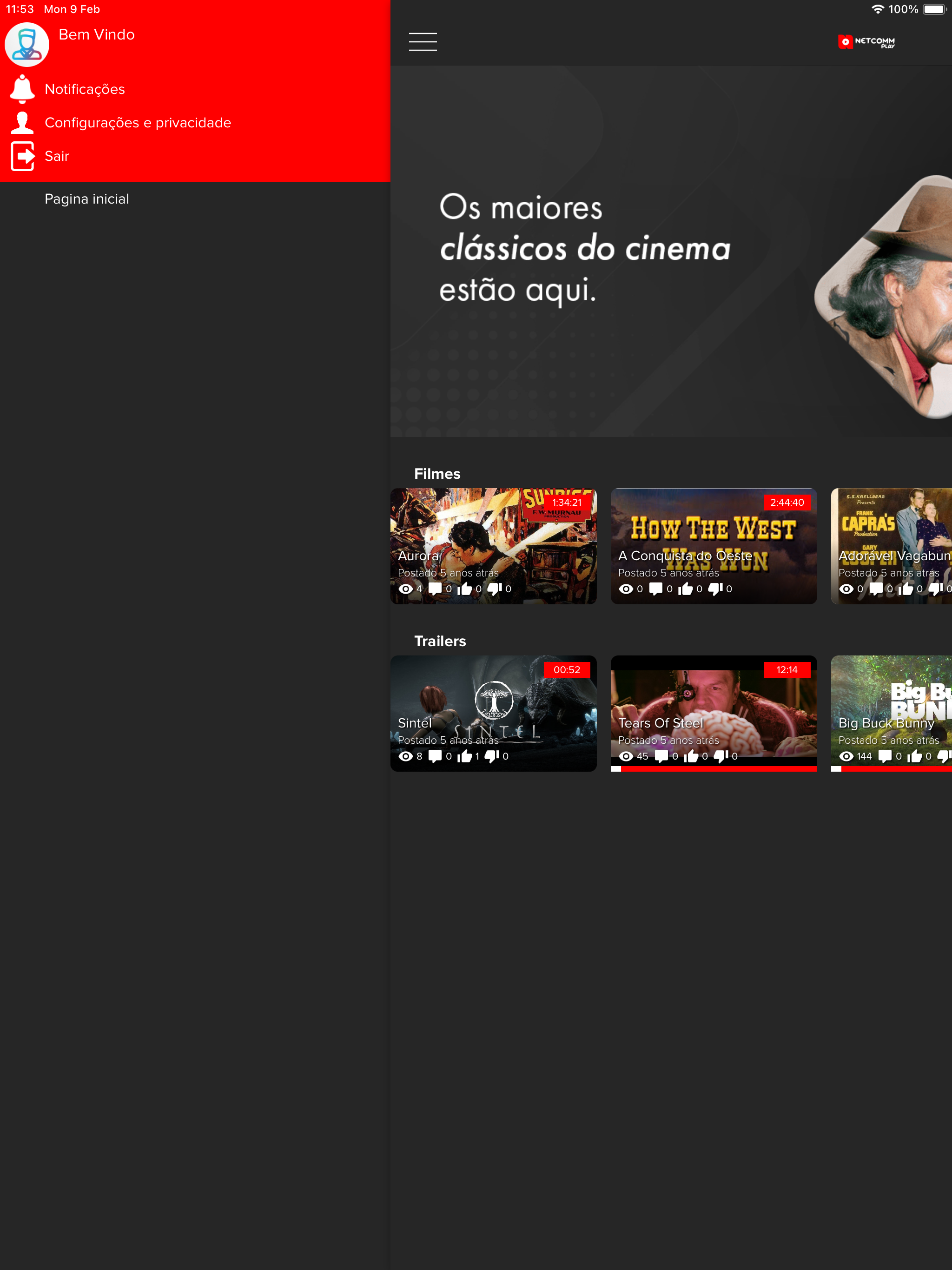Image resolution: width=952 pixels, height=1270 pixels.
Task: Tap the Sair logout icon
Action: (22, 156)
